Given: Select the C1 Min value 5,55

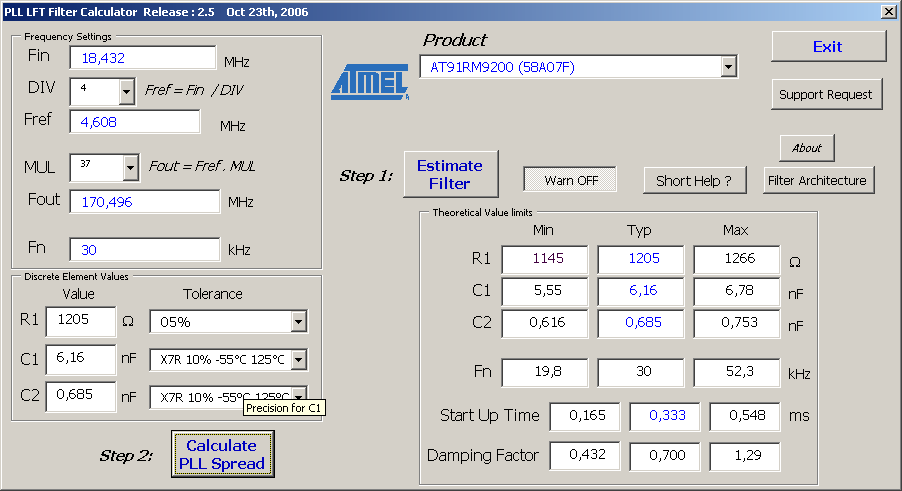Looking at the screenshot, I should pos(545,291).
